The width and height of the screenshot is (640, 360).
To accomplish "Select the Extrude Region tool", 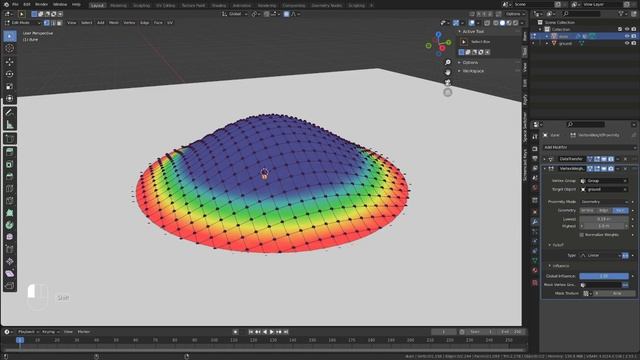I will [9, 152].
